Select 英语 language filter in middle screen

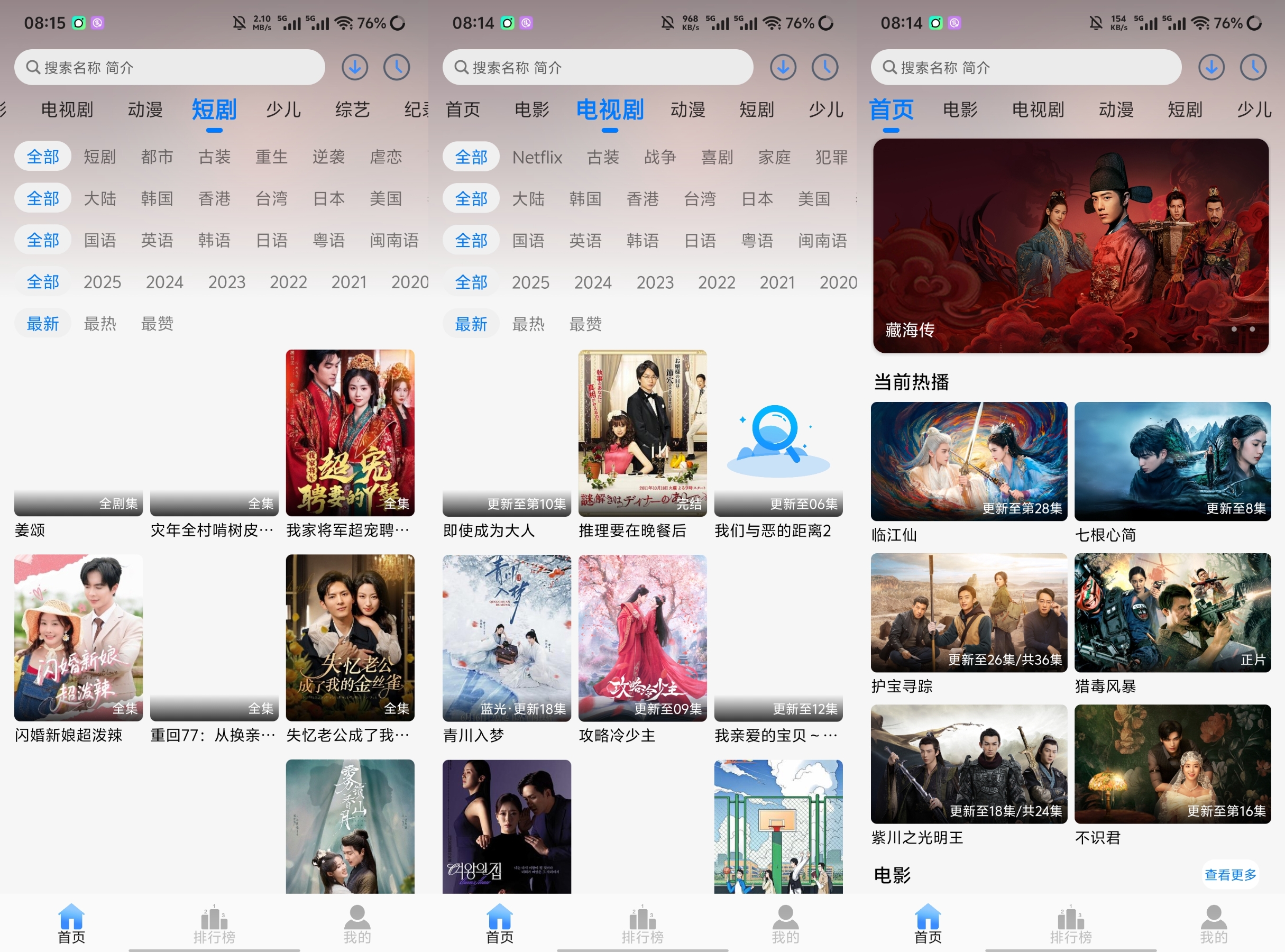(585, 240)
